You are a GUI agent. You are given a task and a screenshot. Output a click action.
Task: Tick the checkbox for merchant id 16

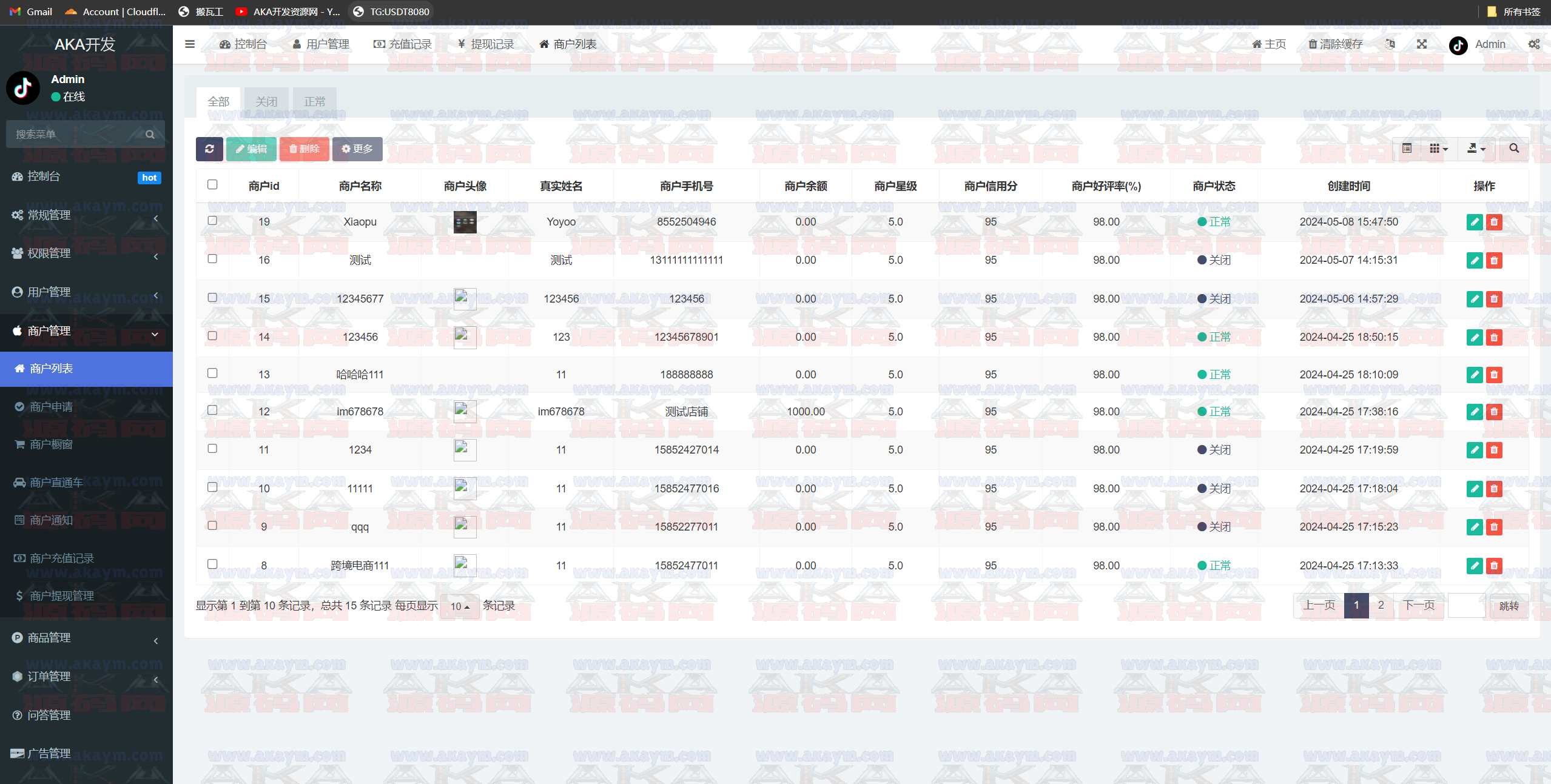click(x=212, y=259)
